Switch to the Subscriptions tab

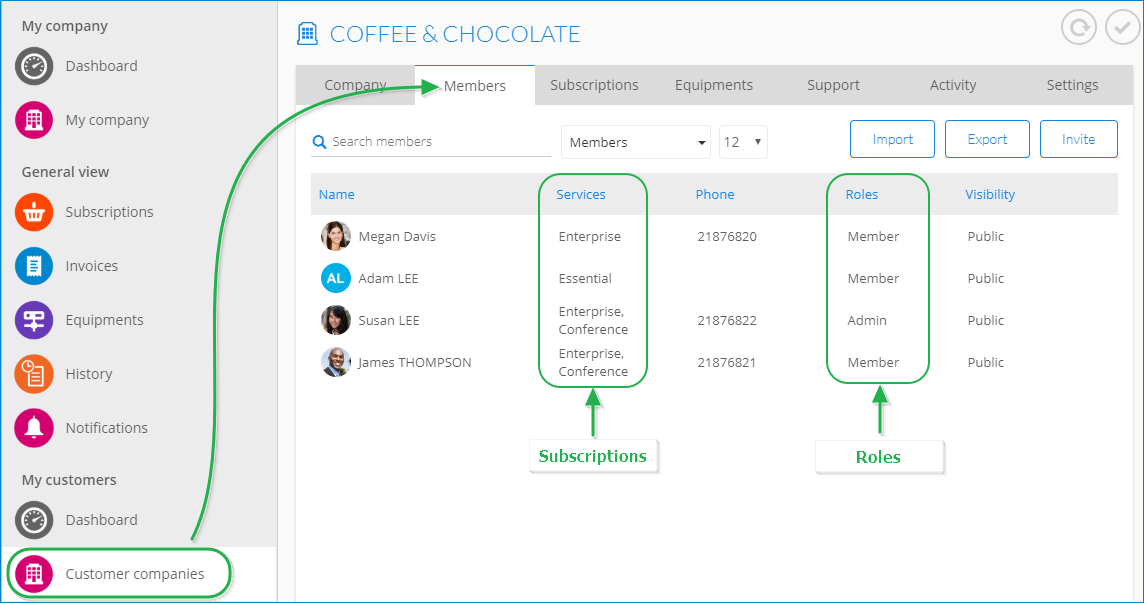pos(594,85)
